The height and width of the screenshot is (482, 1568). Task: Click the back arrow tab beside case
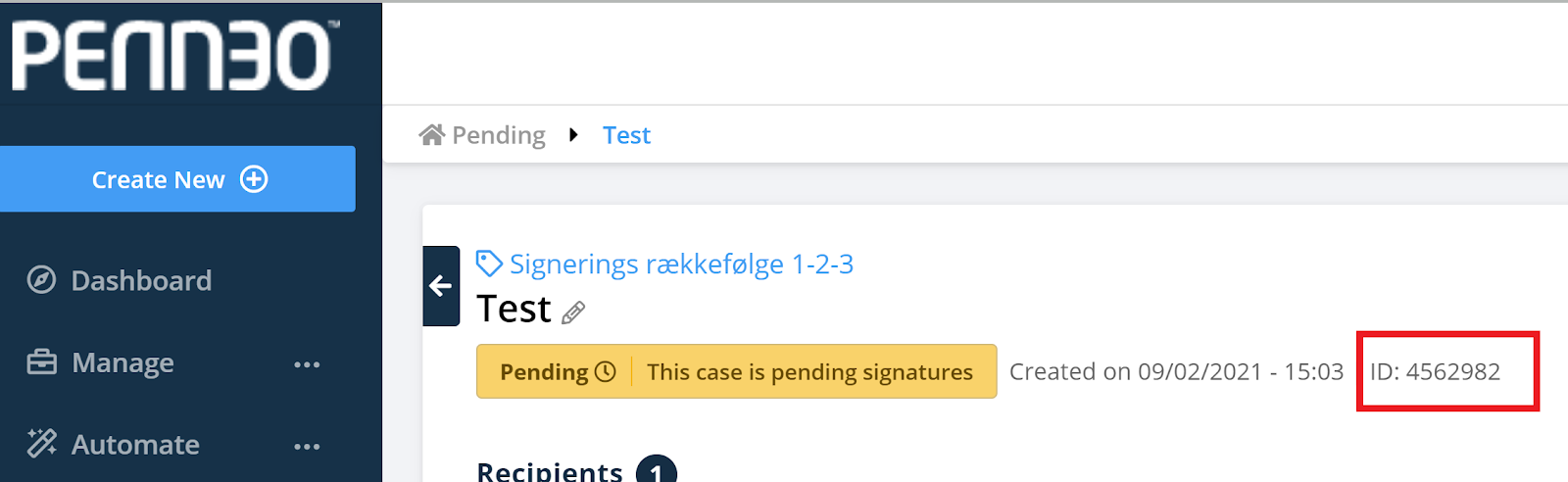[441, 286]
